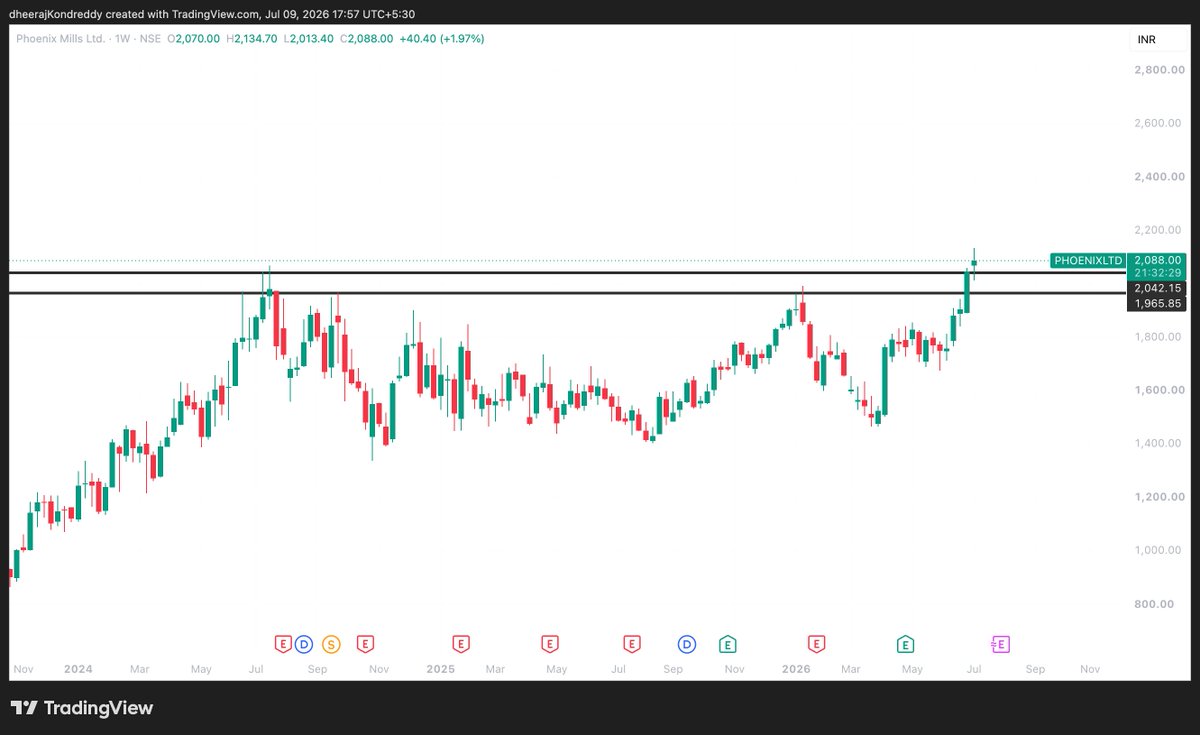Open red E earnings marker above Jul 2025

pyautogui.click(x=632, y=644)
